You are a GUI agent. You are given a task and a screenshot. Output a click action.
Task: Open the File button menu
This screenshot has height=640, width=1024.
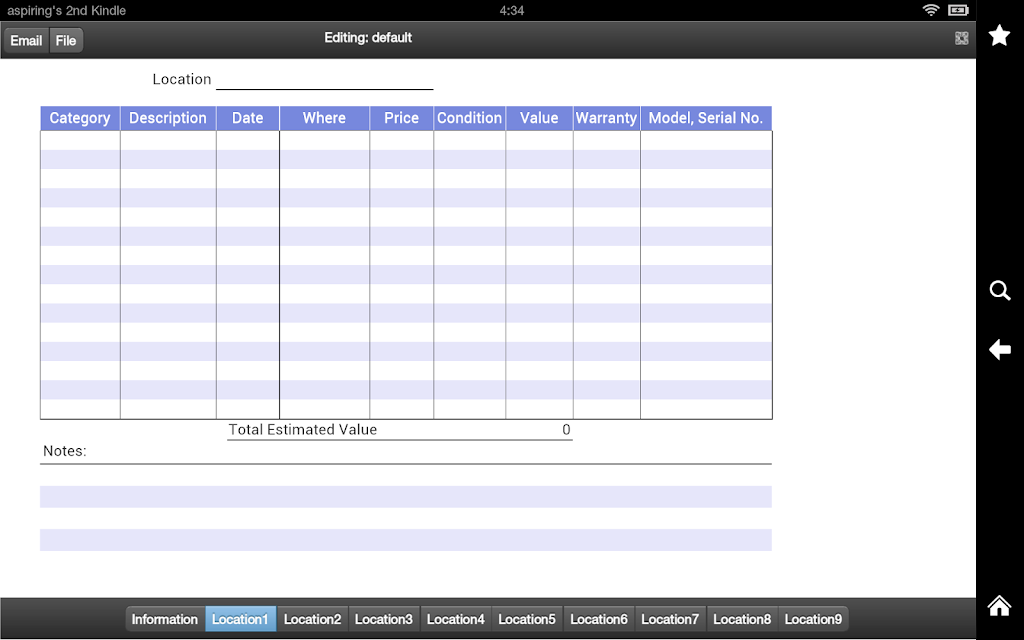click(66, 40)
